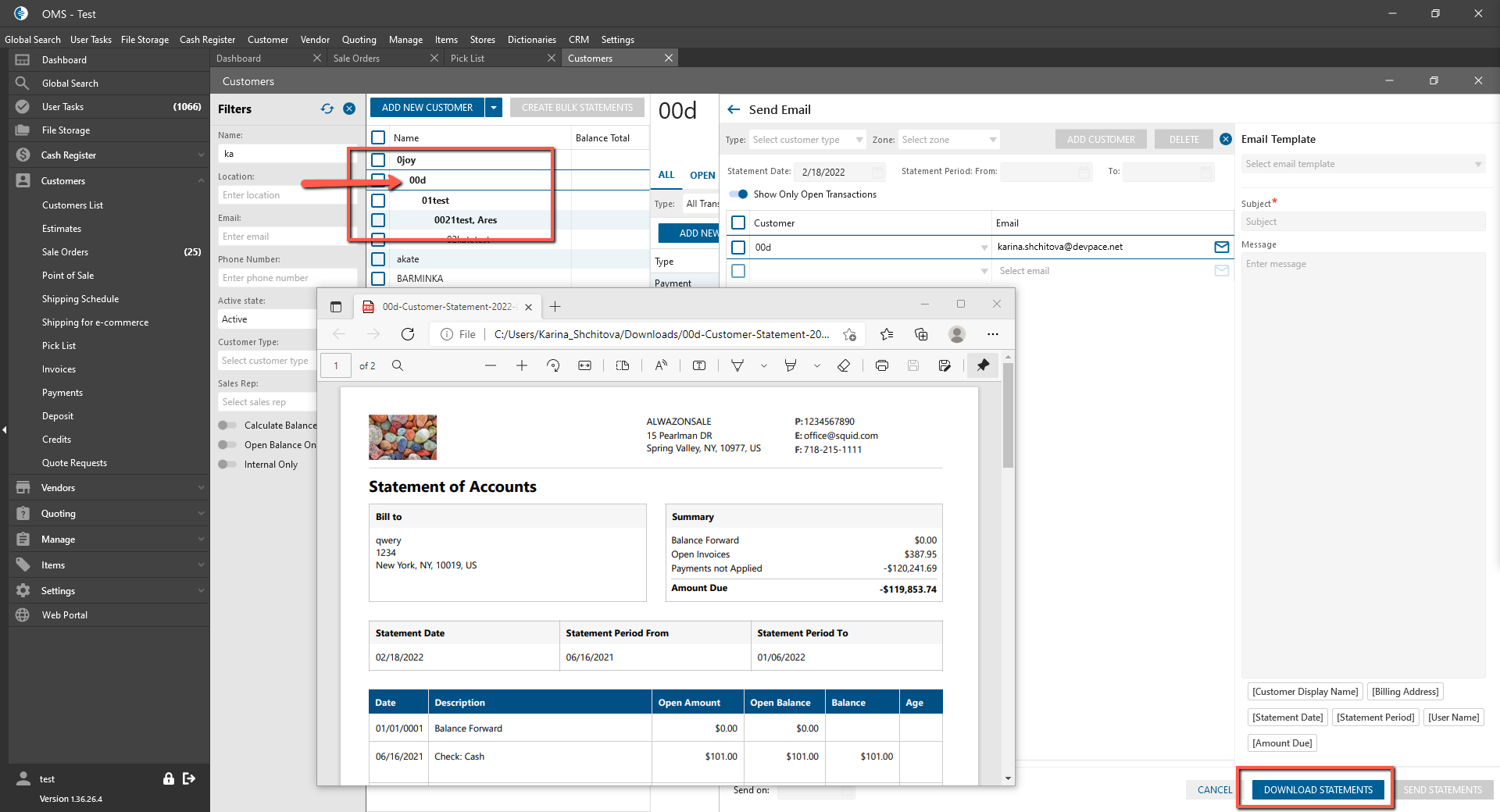Select the Highlight tool in PDF toolbar

click(x=790, y=365)
